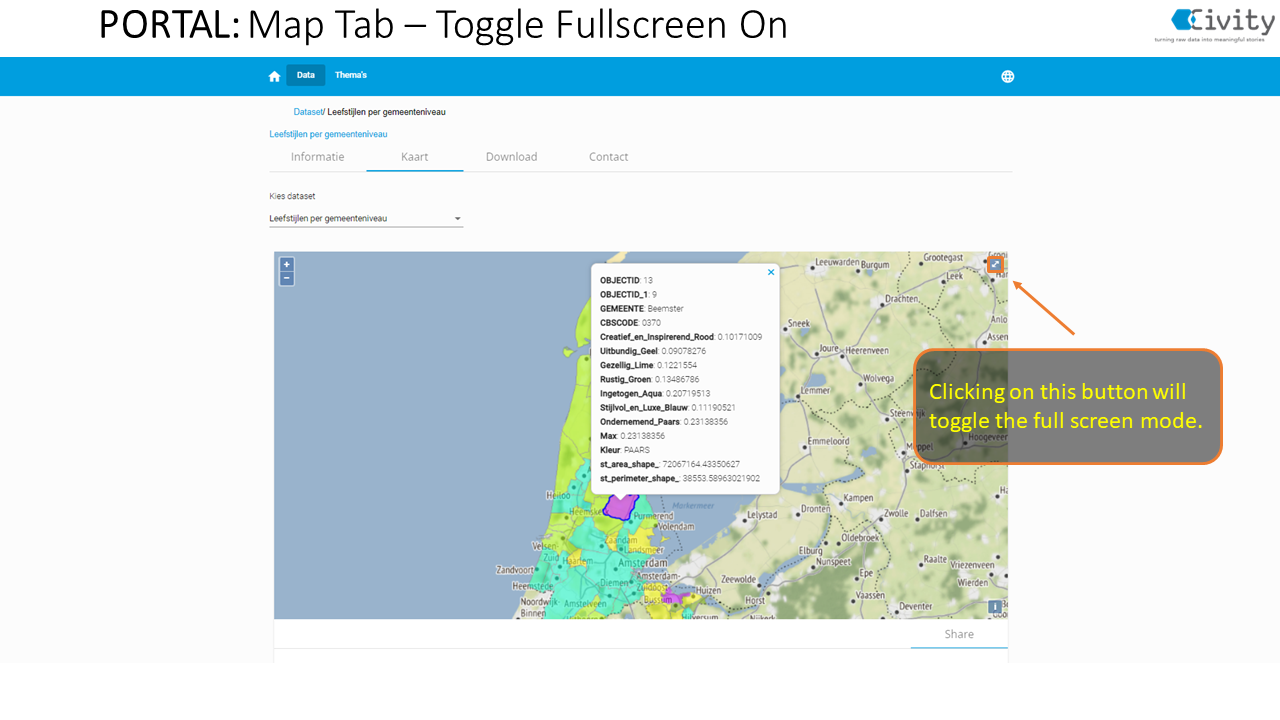Click the CBSCODE 0370 value

651,323
